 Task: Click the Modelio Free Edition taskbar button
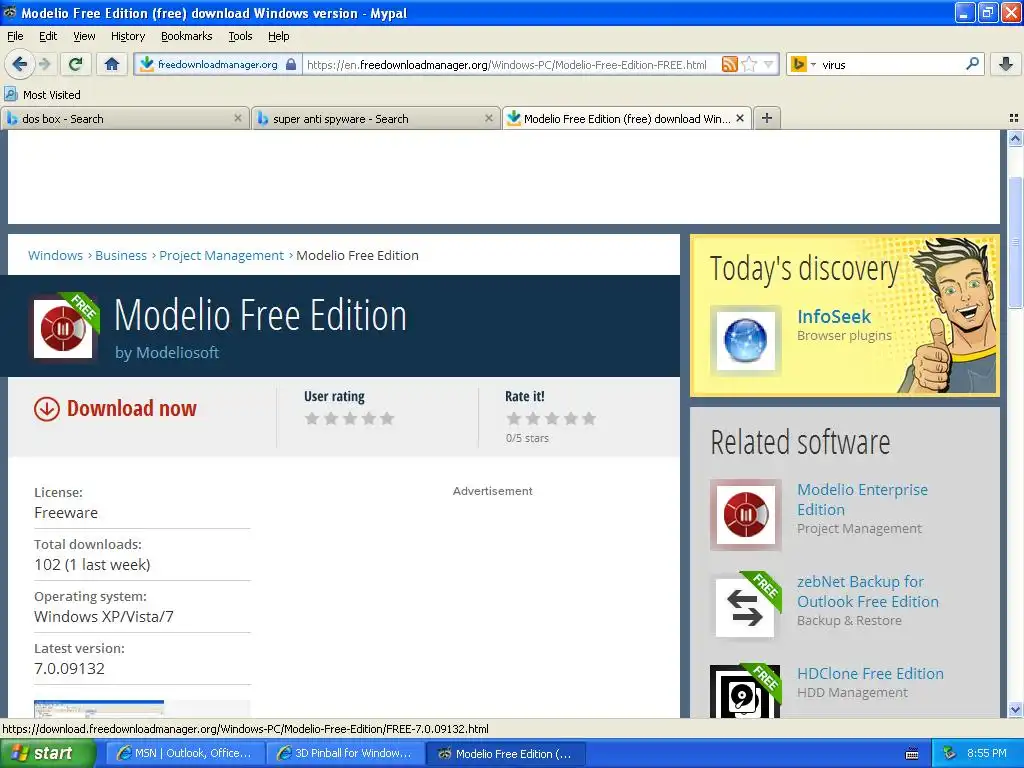(506, 754)
